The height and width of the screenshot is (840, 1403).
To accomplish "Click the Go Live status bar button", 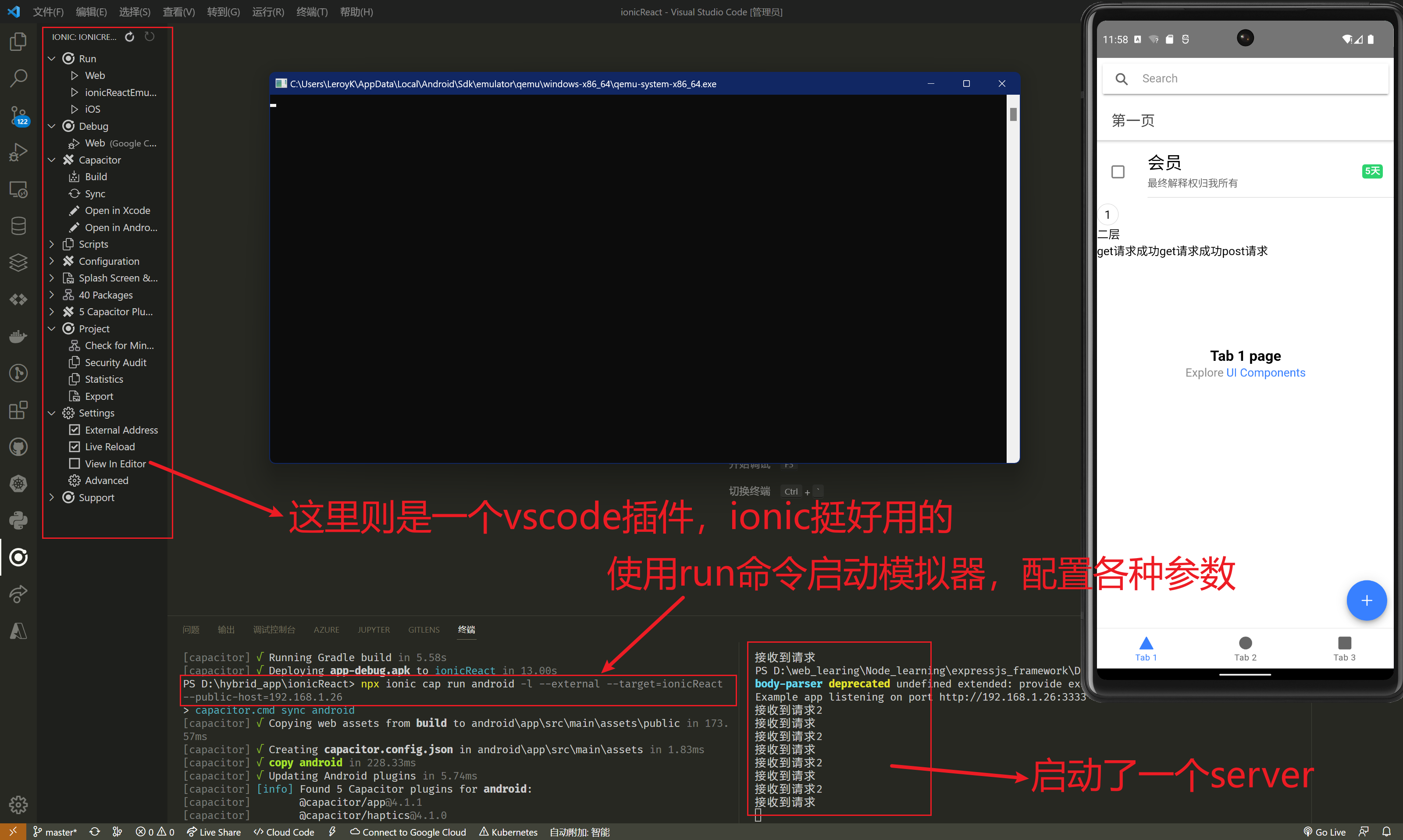I will pyautogui.click(x=1325, y=832).
